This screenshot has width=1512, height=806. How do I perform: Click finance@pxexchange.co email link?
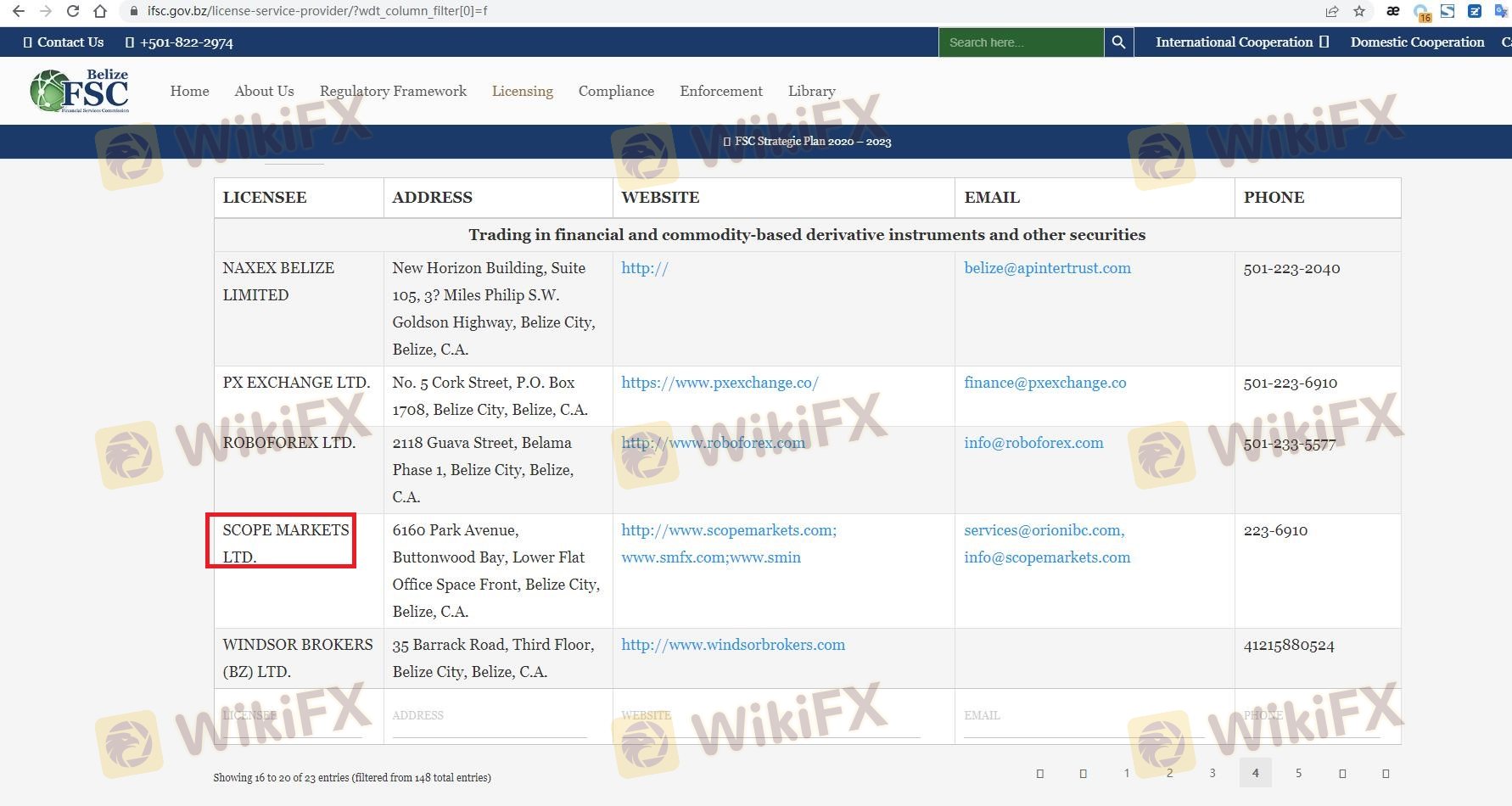1044,383
